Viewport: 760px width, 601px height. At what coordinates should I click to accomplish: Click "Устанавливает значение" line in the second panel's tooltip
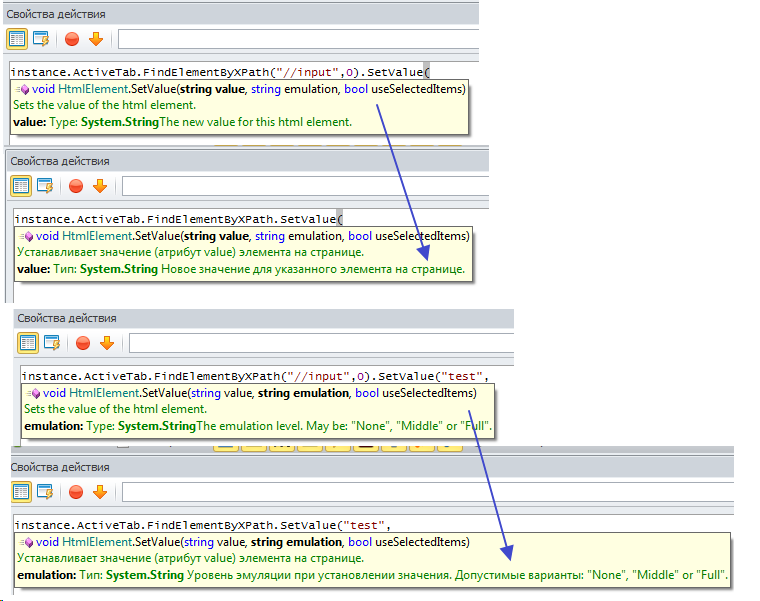[190, 252]
